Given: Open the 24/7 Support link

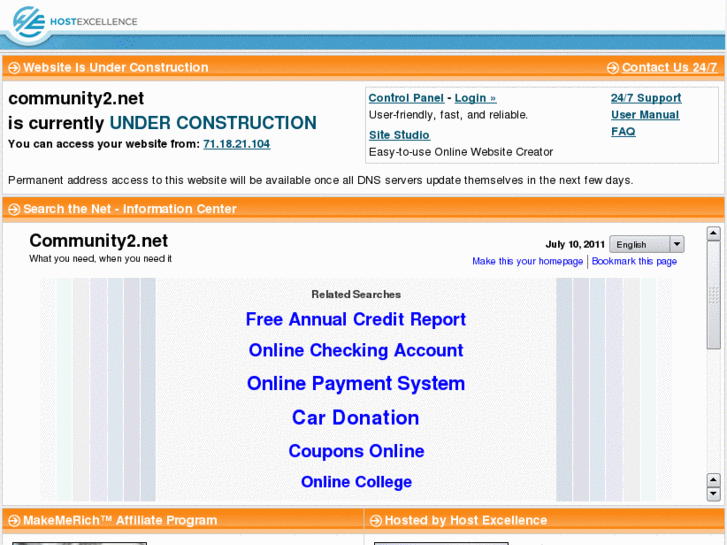Looking at the screenshot, I should point(646,98).
